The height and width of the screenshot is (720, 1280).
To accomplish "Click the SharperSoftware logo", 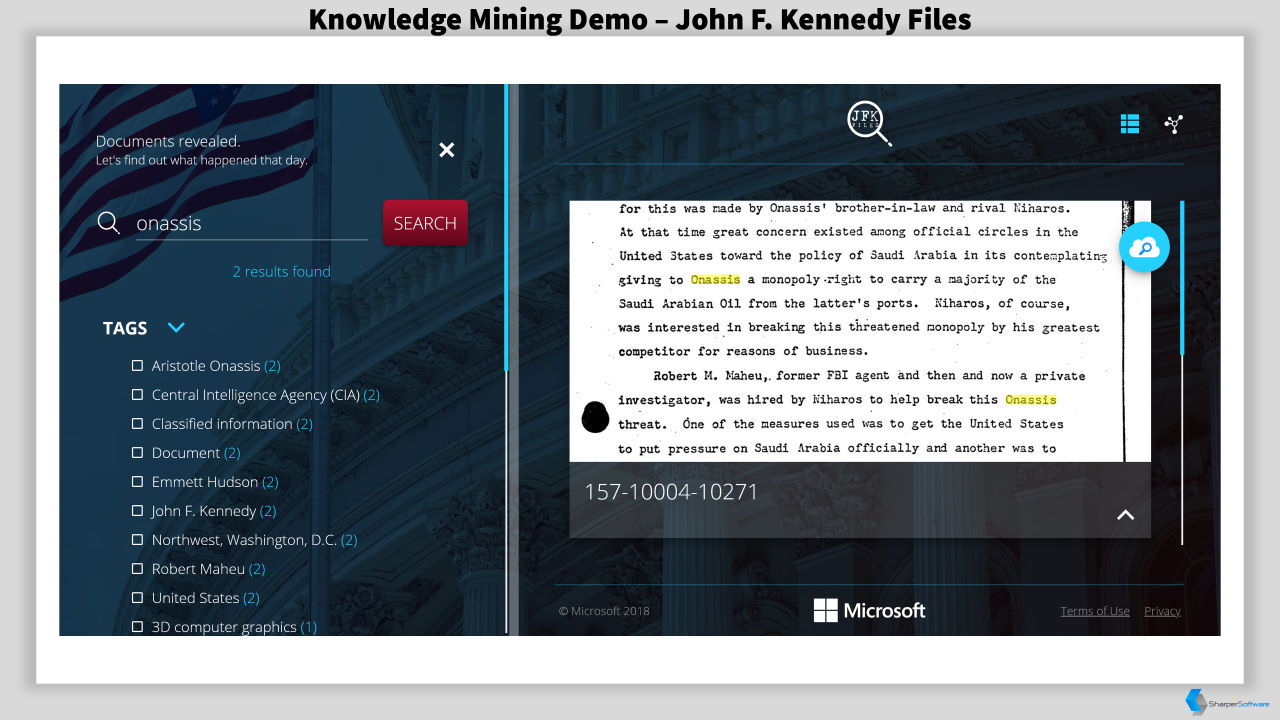I will tap(1227, 702).
